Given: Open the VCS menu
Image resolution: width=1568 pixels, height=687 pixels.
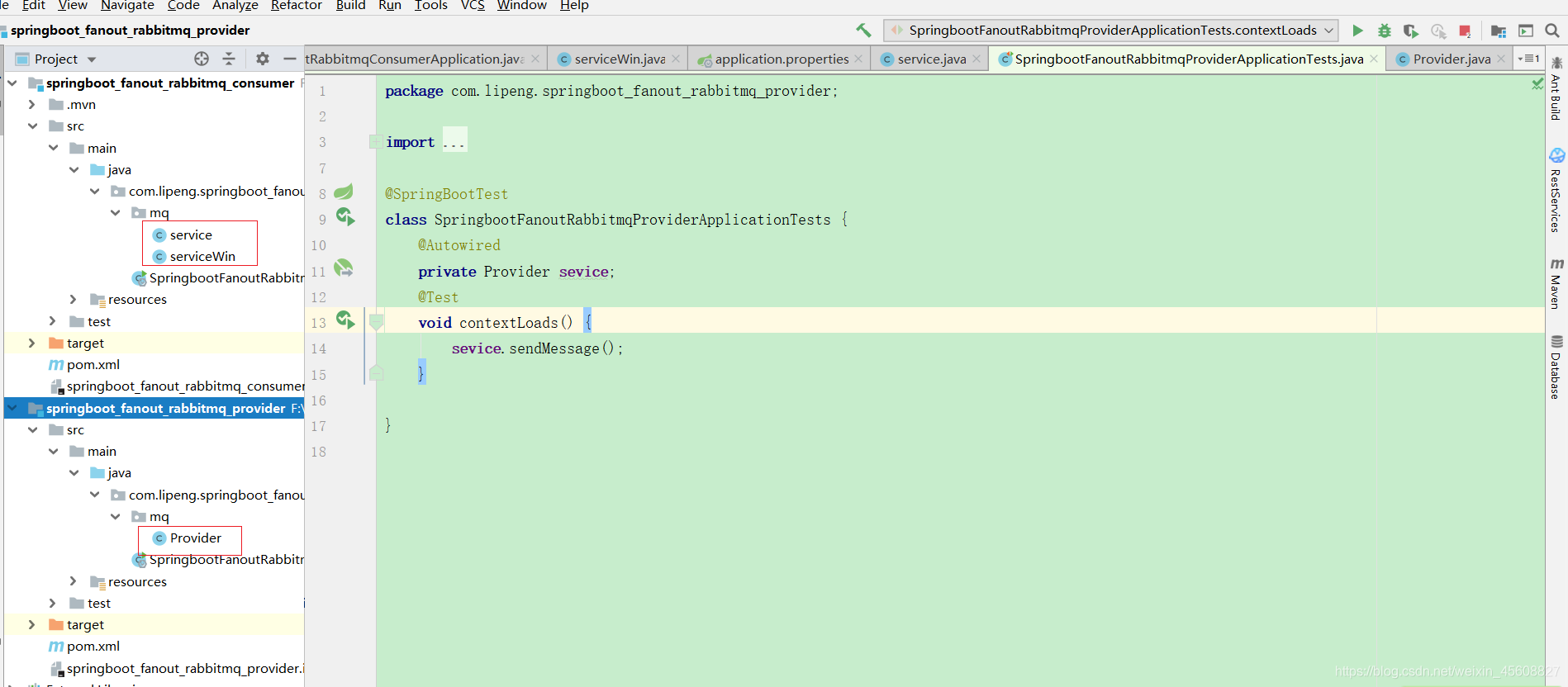Looking at the screenshot, I should pyautogui.click(x=473, y=6).
